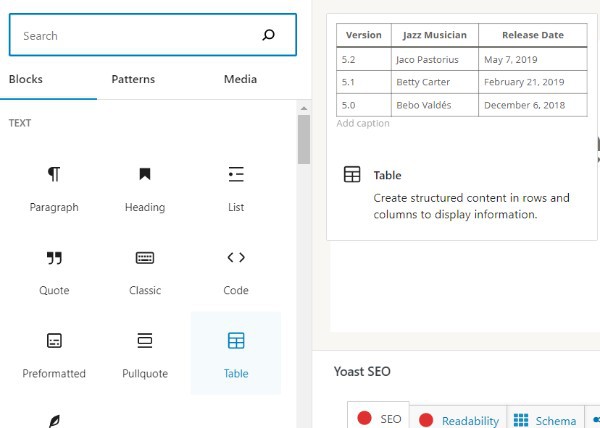The width and height of the screenshot is (600, 428).
Task: Click the 5.1 version cell
Action: pyautogui.click(x=364, y=82)
